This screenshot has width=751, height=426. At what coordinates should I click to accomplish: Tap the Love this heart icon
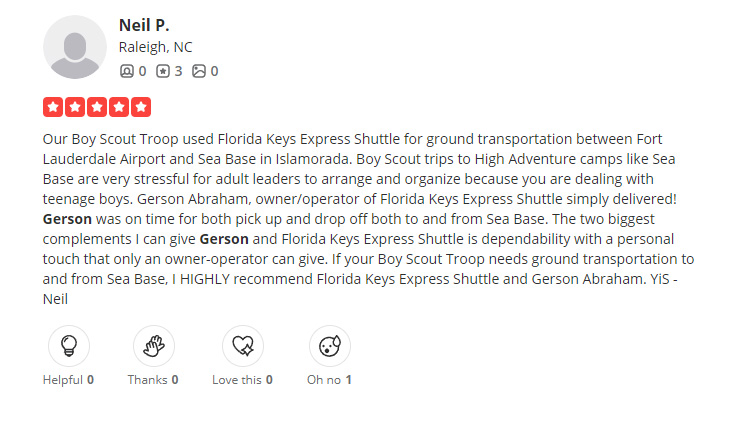click(242, 346)
